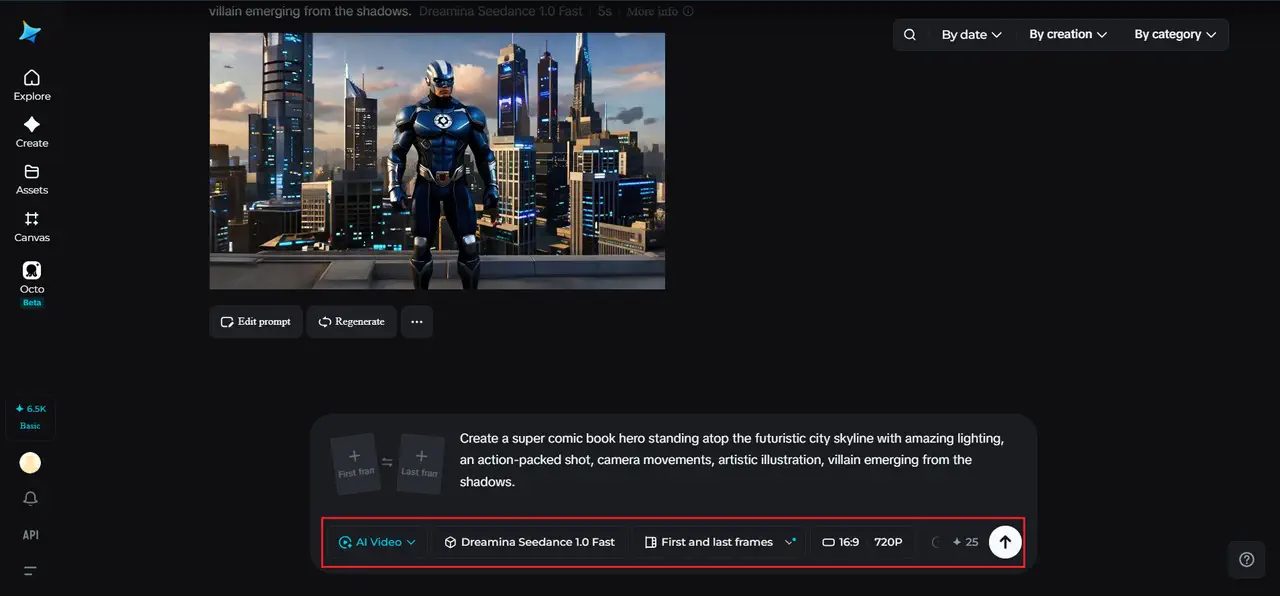Image resolution: width=1280 pixels, height=596 pixels.
Task: Regenerate the video
Action: 352,322
